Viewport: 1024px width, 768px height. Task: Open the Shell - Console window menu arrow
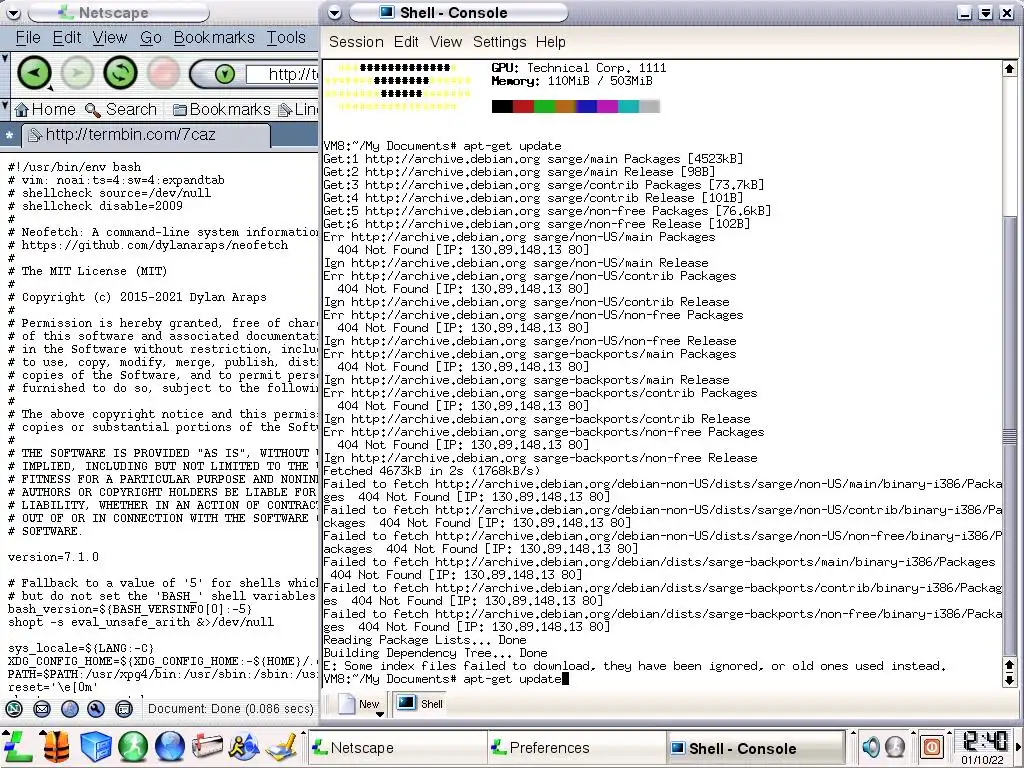[x=334, y=12]
